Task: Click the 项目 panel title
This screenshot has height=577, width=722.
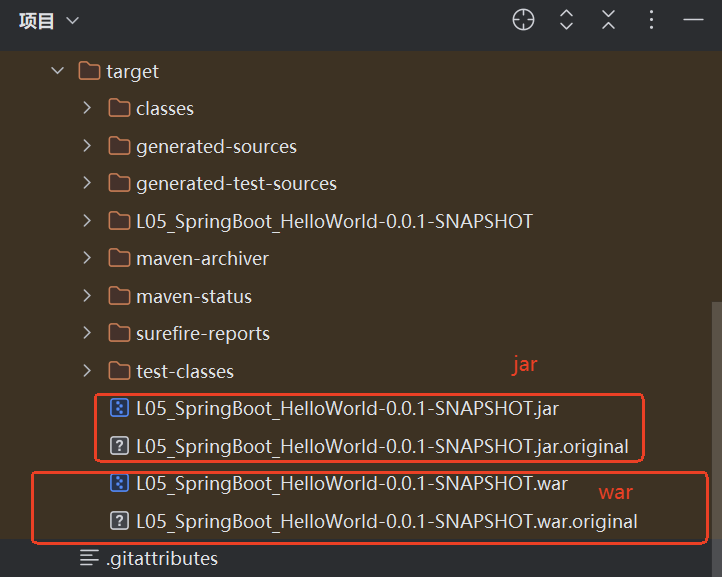Action: point(36,21)
